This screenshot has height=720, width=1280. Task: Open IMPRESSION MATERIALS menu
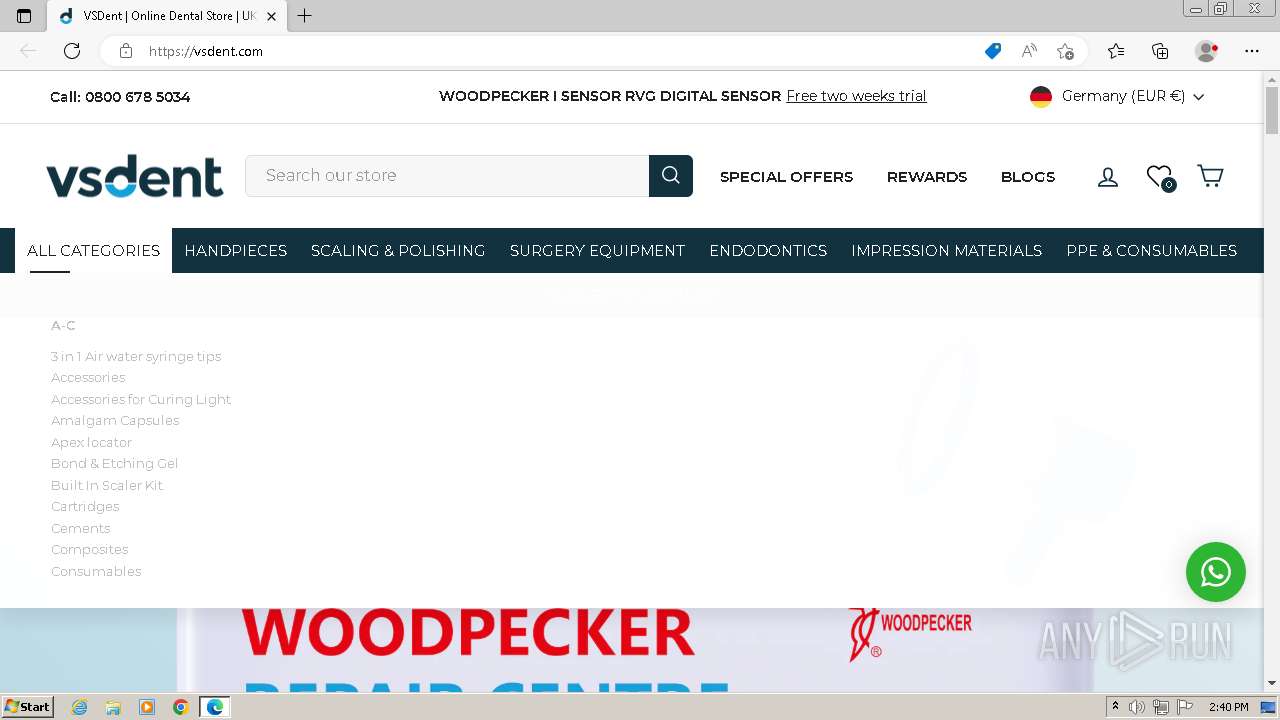[947, 251]
